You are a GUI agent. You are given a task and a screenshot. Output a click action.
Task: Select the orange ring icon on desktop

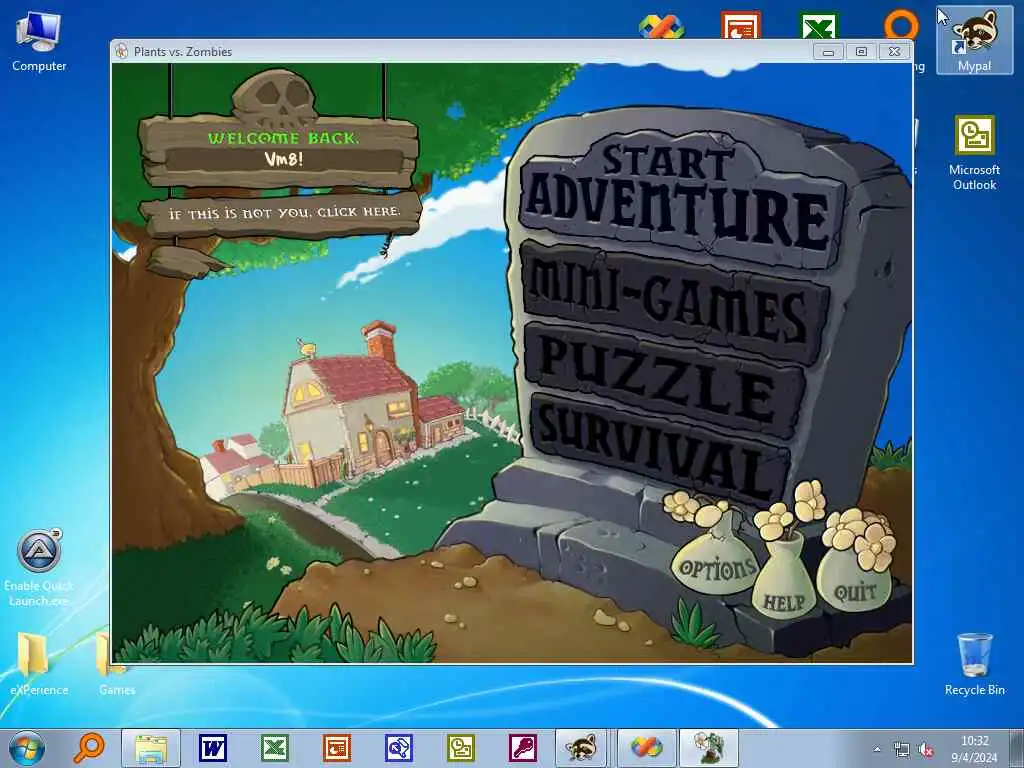point(901,26)
